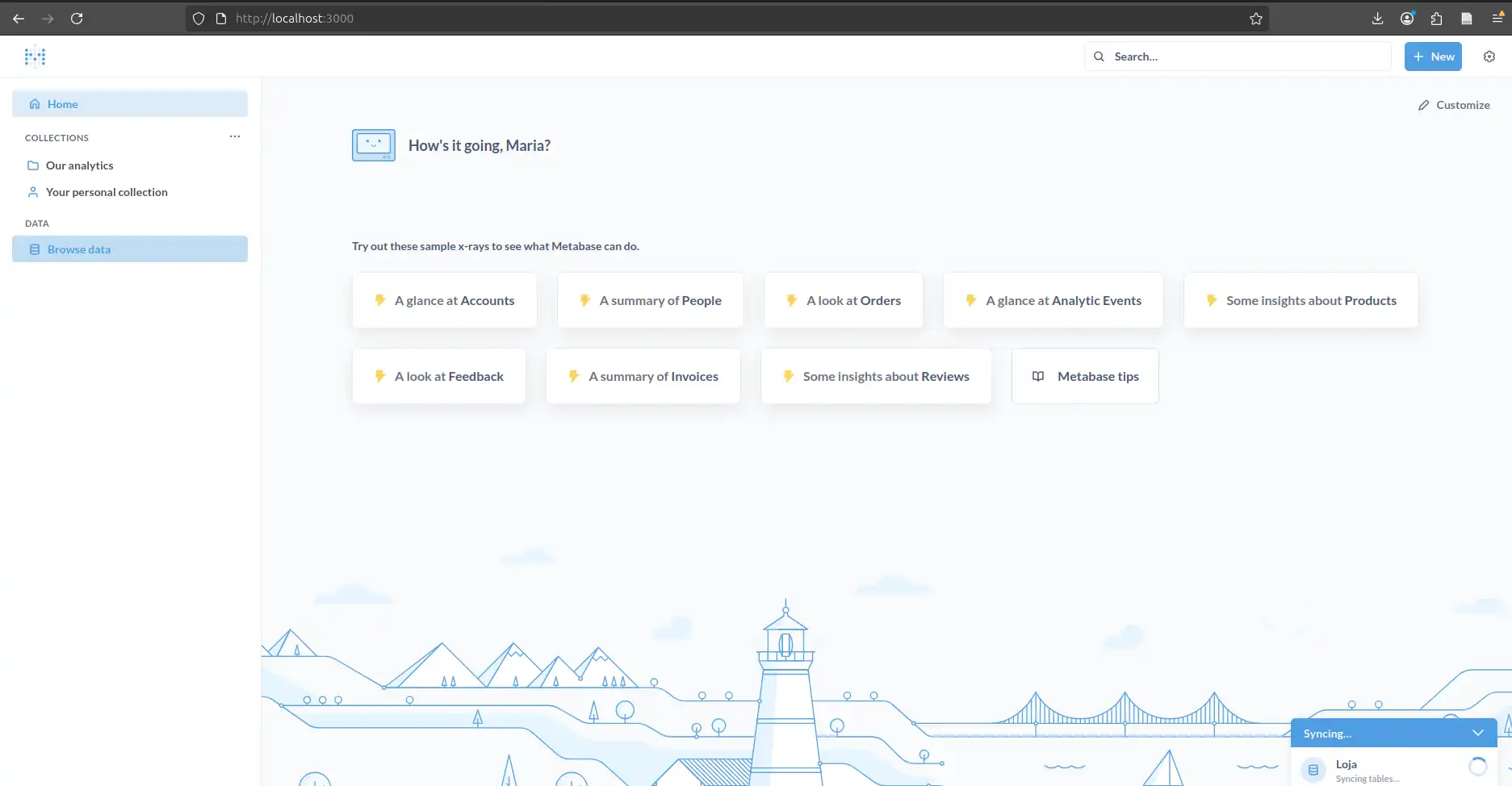The image size is (1512, 786).
Task: Open Your personal collection
Action: (130, 192)
